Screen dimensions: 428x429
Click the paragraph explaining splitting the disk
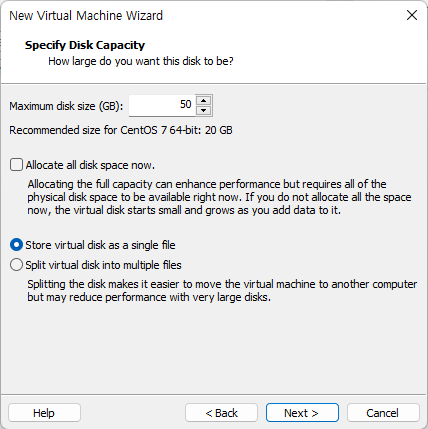tap(222, 290)
